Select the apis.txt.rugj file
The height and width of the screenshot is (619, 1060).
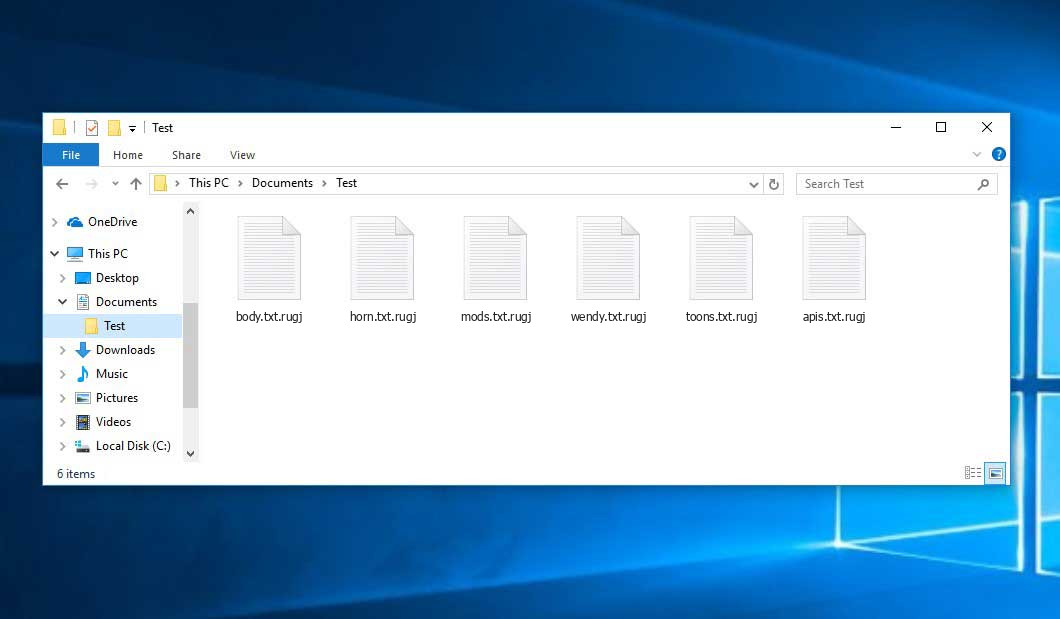click(834, 257)
